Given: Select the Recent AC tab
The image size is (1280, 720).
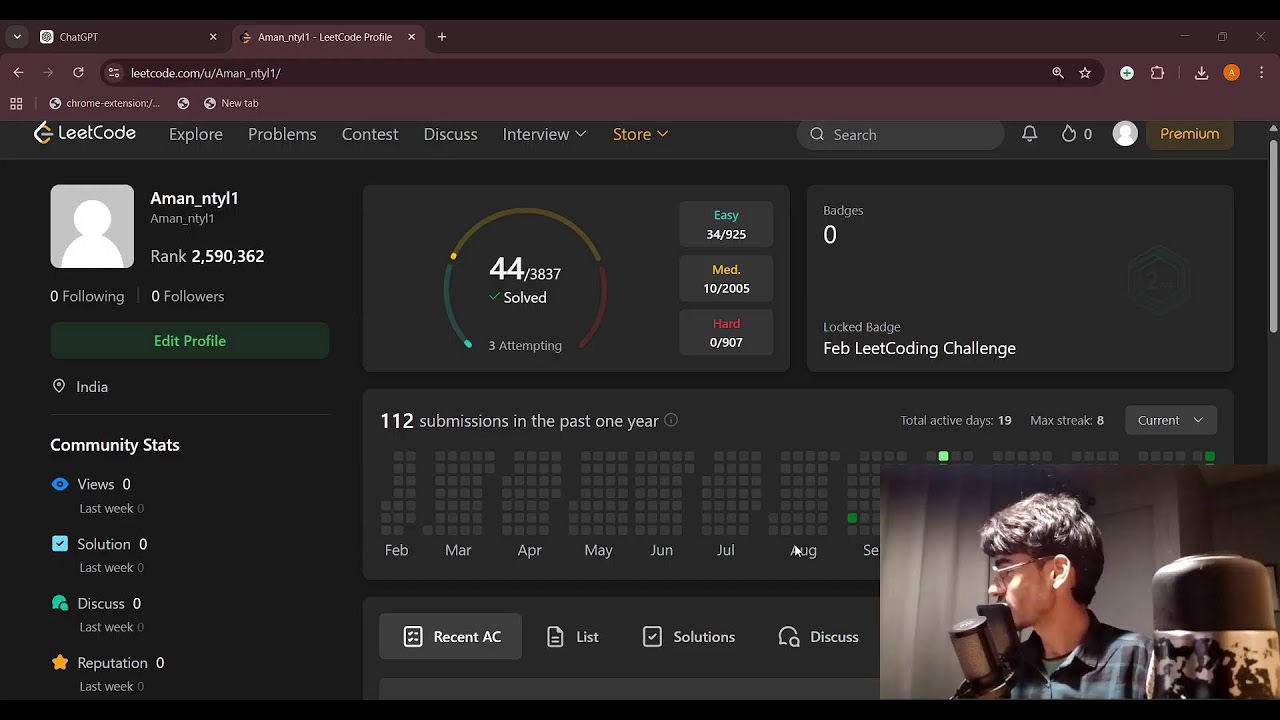Looking at the screenshot, I should pyautogui.click(x=451, y=636).
